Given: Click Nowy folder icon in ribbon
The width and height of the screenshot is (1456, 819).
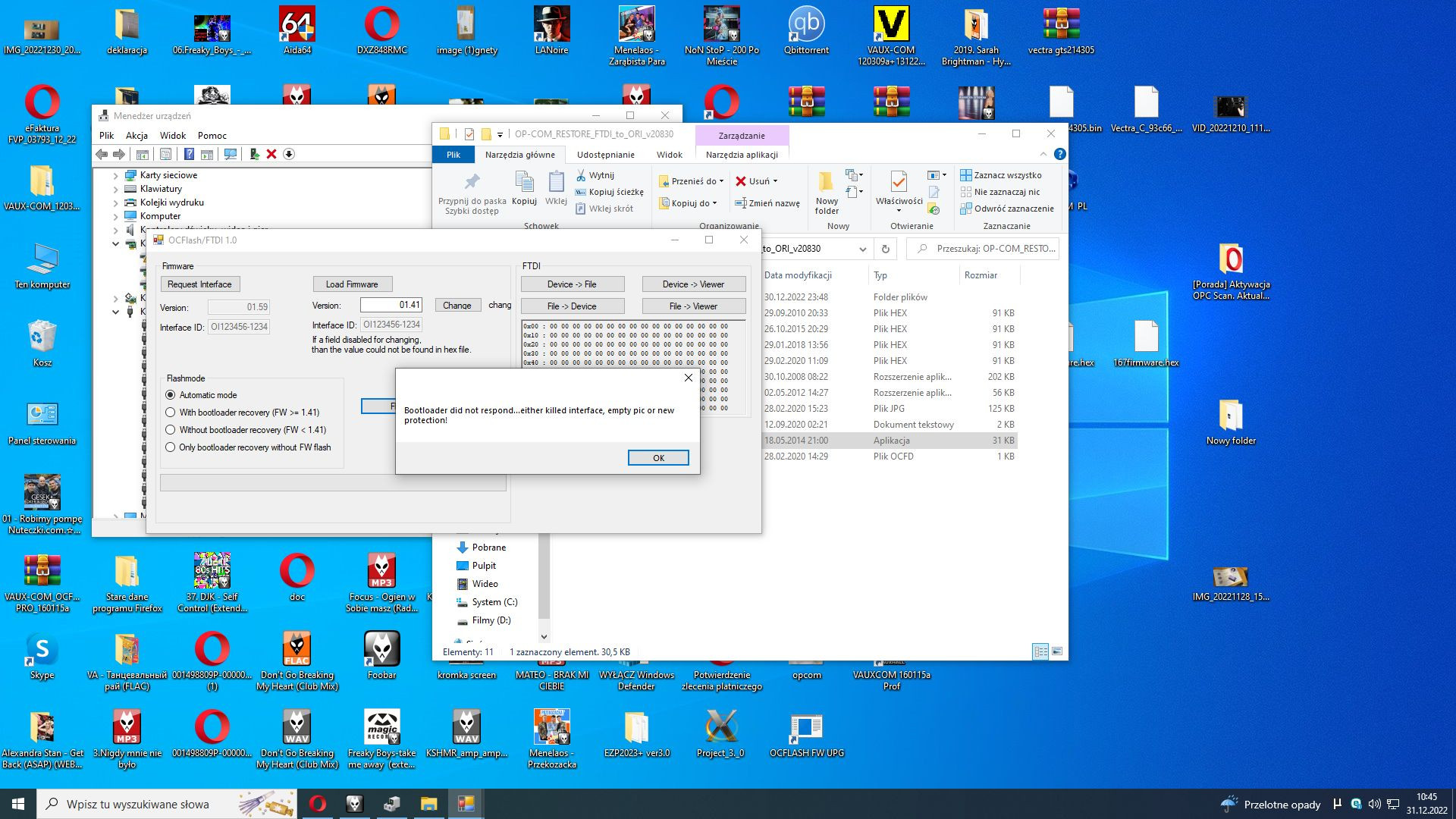Looking at the screenshot, I should pos(827,193).
